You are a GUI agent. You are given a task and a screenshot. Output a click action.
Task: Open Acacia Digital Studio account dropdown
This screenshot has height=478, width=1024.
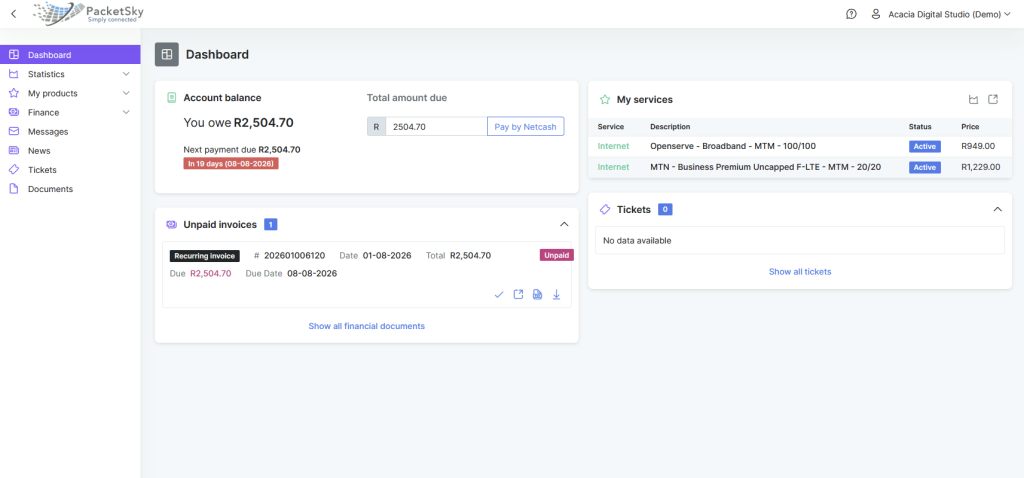tap(949, 14)
